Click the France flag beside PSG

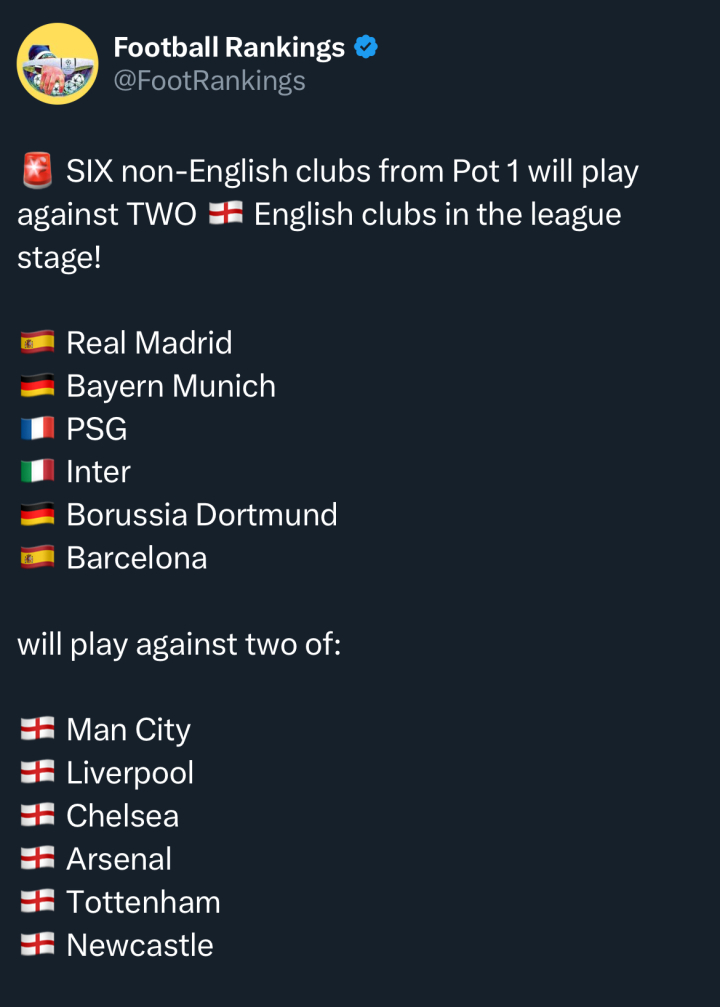pos(37,428)
